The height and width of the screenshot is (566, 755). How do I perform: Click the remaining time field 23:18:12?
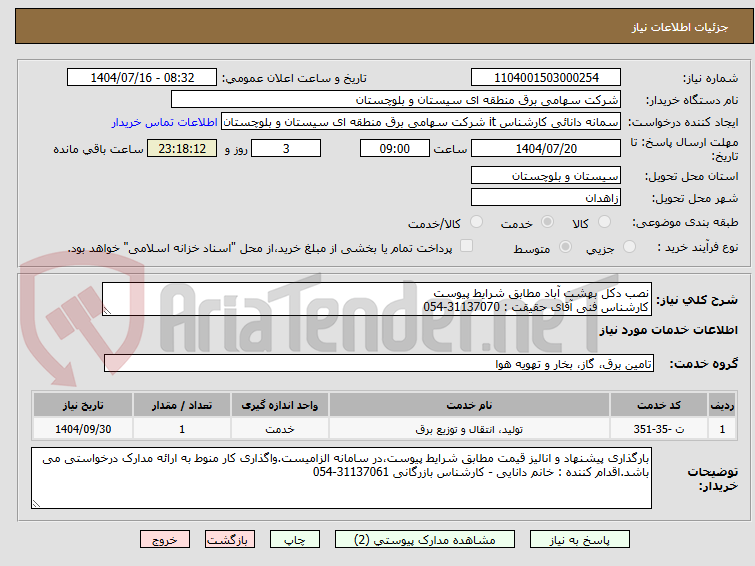coord(182,148)
